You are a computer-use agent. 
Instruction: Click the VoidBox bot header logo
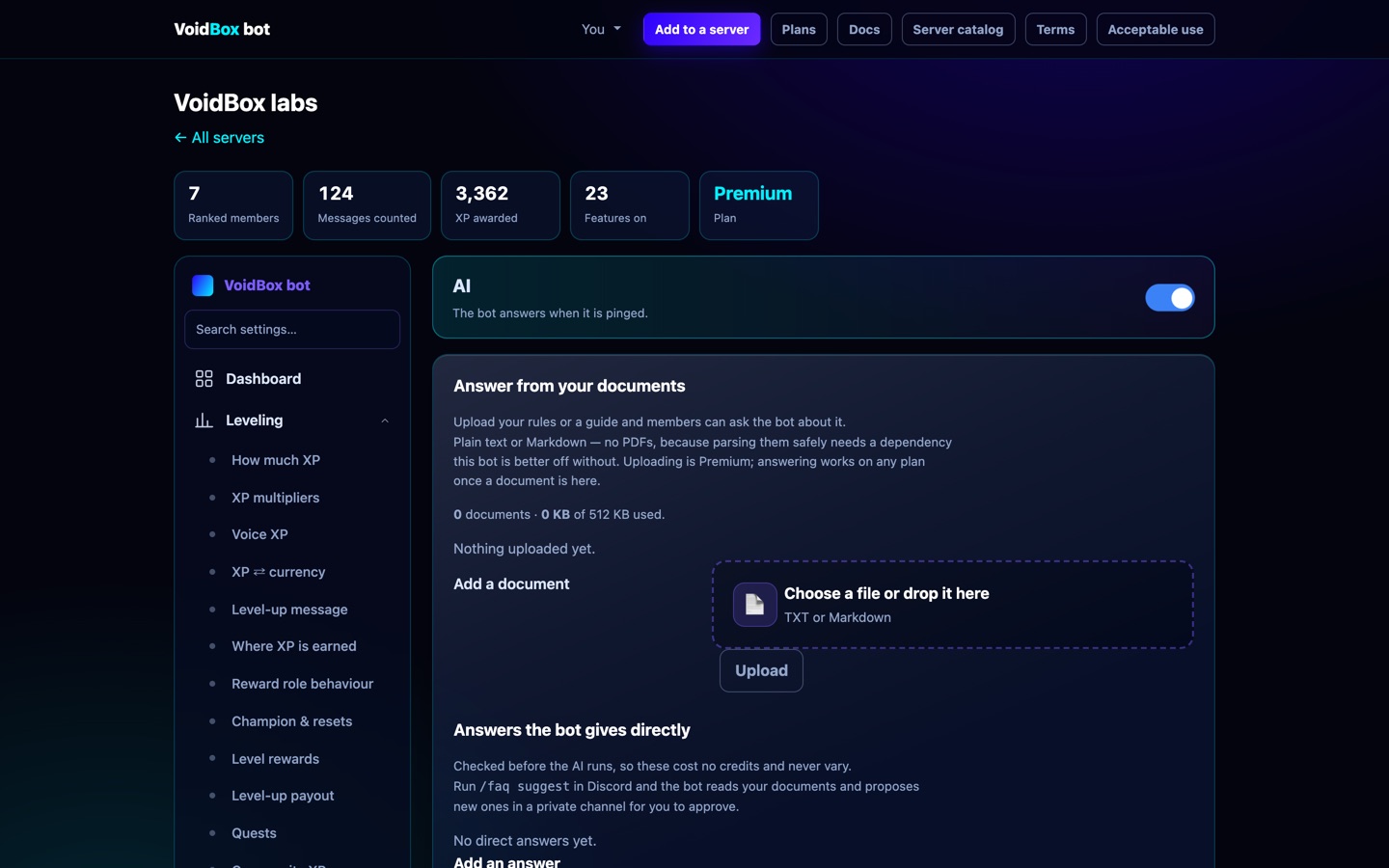click(x=222, y=29)
